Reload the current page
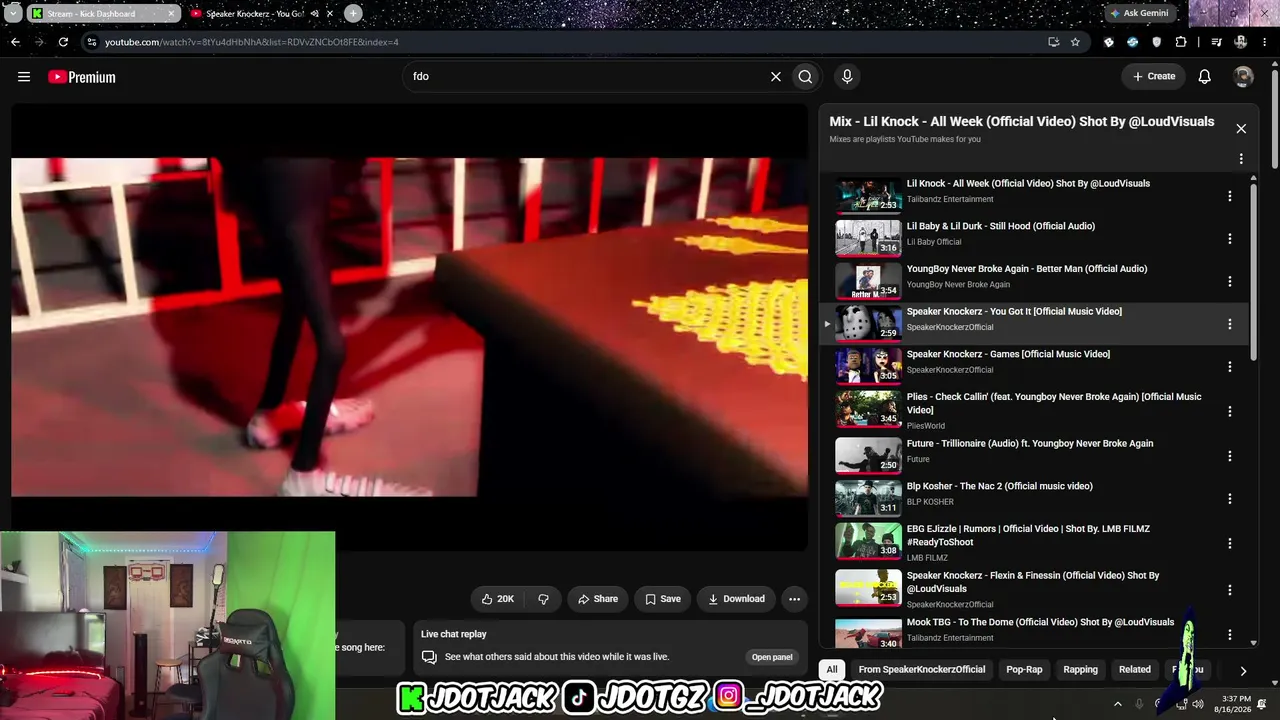The height and width of the screenshot is (720, 1280). [x=63, y=42]
